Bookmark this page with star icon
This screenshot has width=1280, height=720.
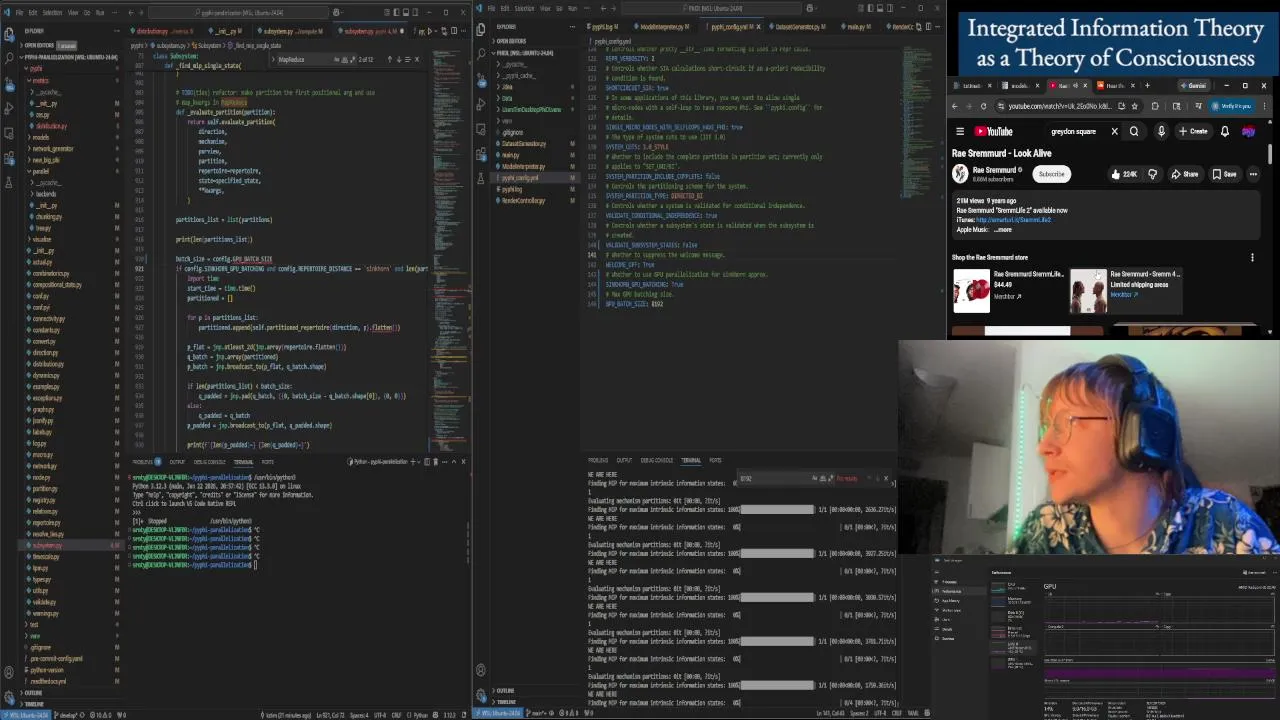[1135, 106]
